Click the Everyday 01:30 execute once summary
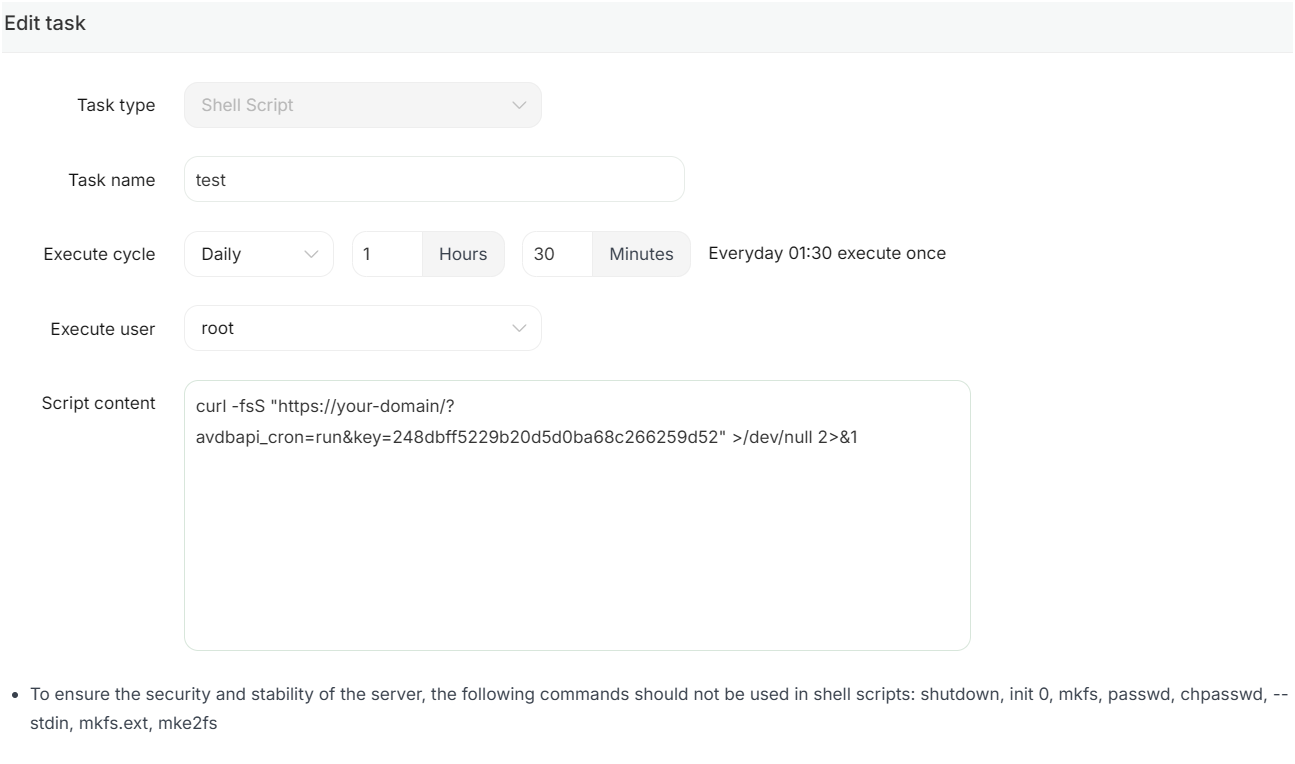The width and height of the screenshot is (1295, 764). tap(826, 253)
